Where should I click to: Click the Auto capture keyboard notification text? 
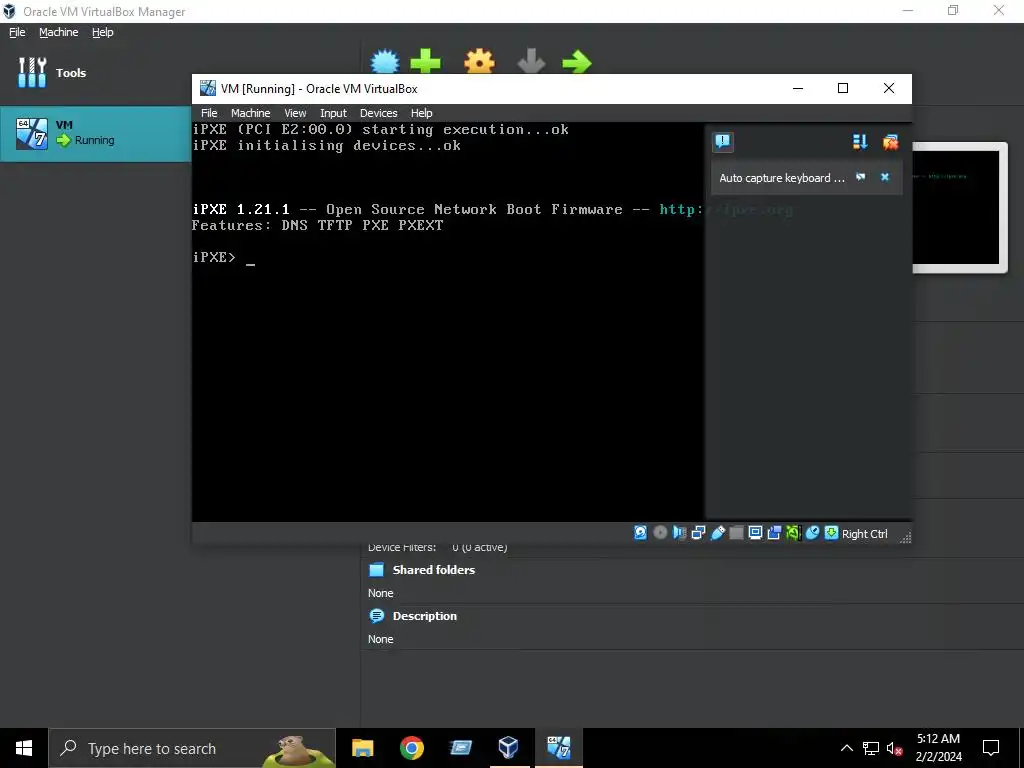click(781, 178)
